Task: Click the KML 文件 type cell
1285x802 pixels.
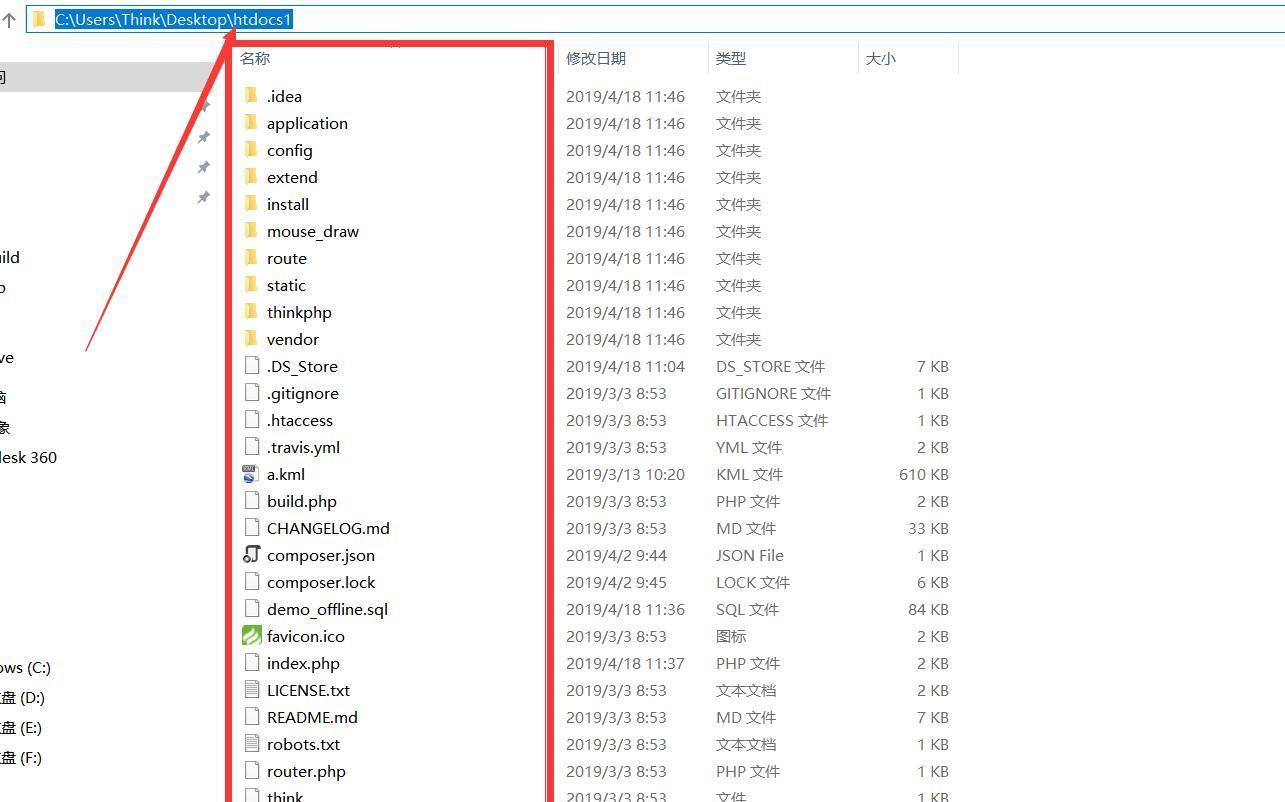Action: pos(749,474)
